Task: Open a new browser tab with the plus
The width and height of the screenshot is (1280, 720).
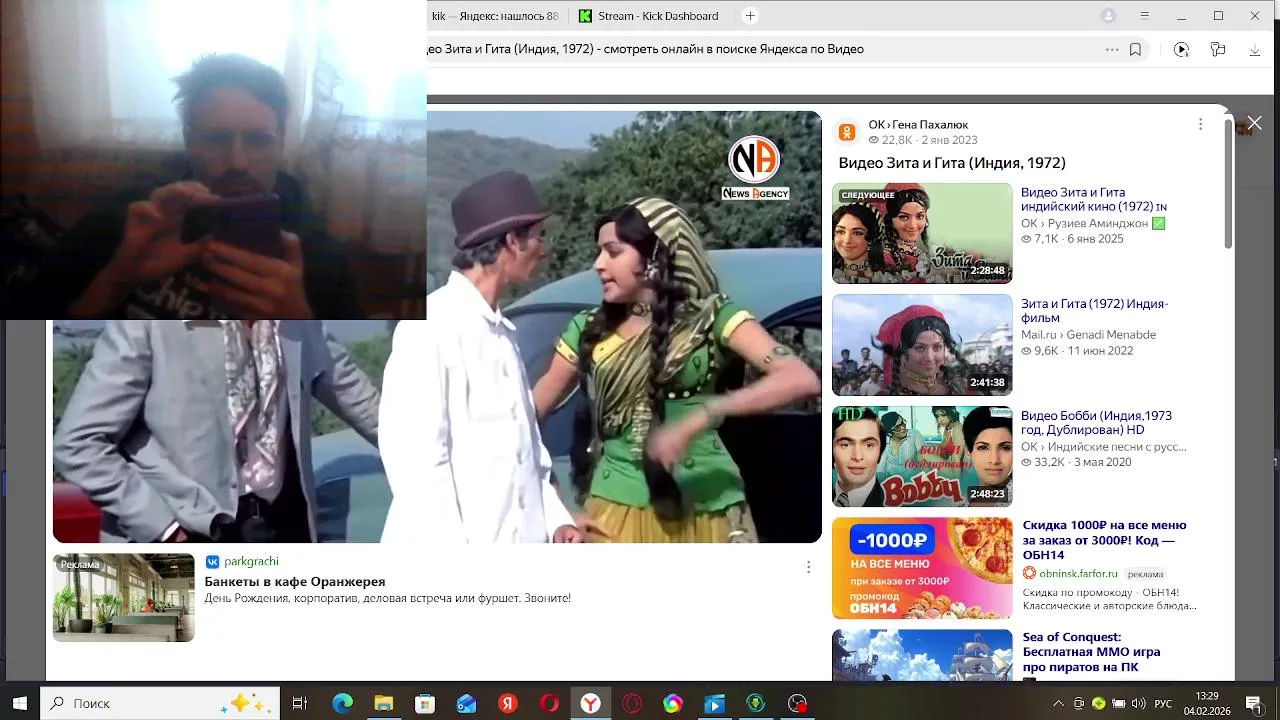Action: click(750, 16)
